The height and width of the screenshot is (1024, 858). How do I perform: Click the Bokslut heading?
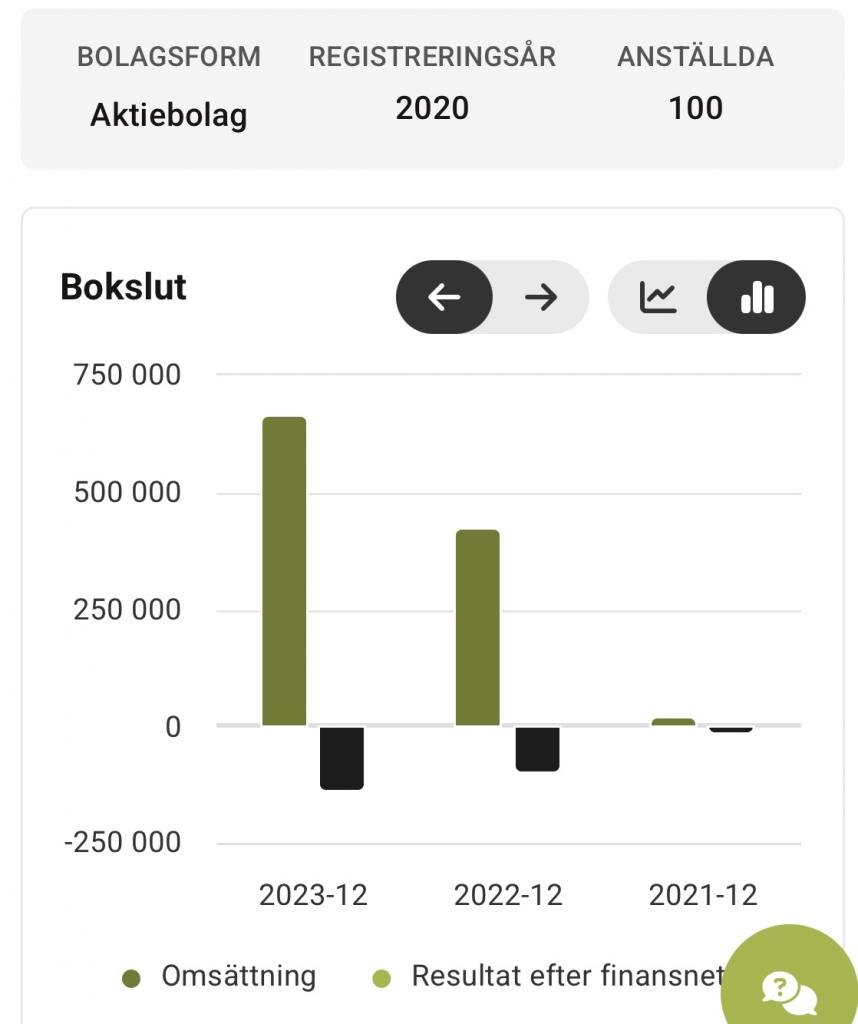point(124,287)
